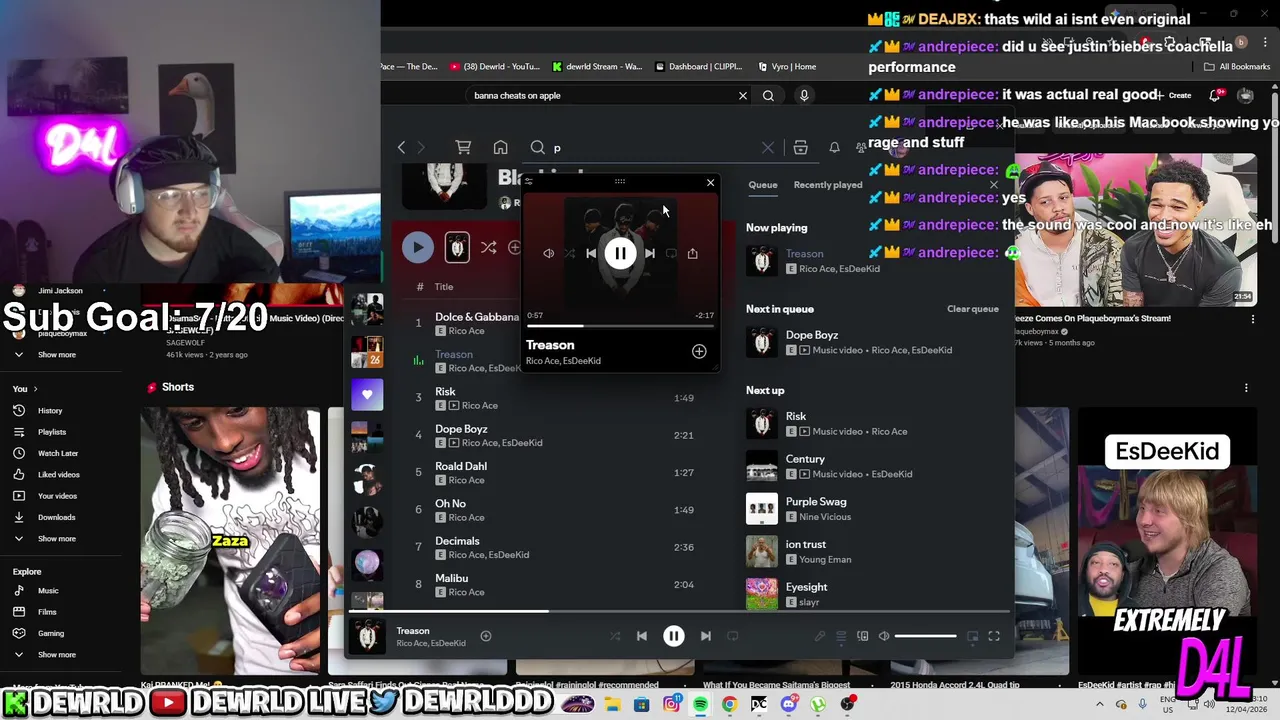Open the Spotify cart icon

tap(463, 148)
